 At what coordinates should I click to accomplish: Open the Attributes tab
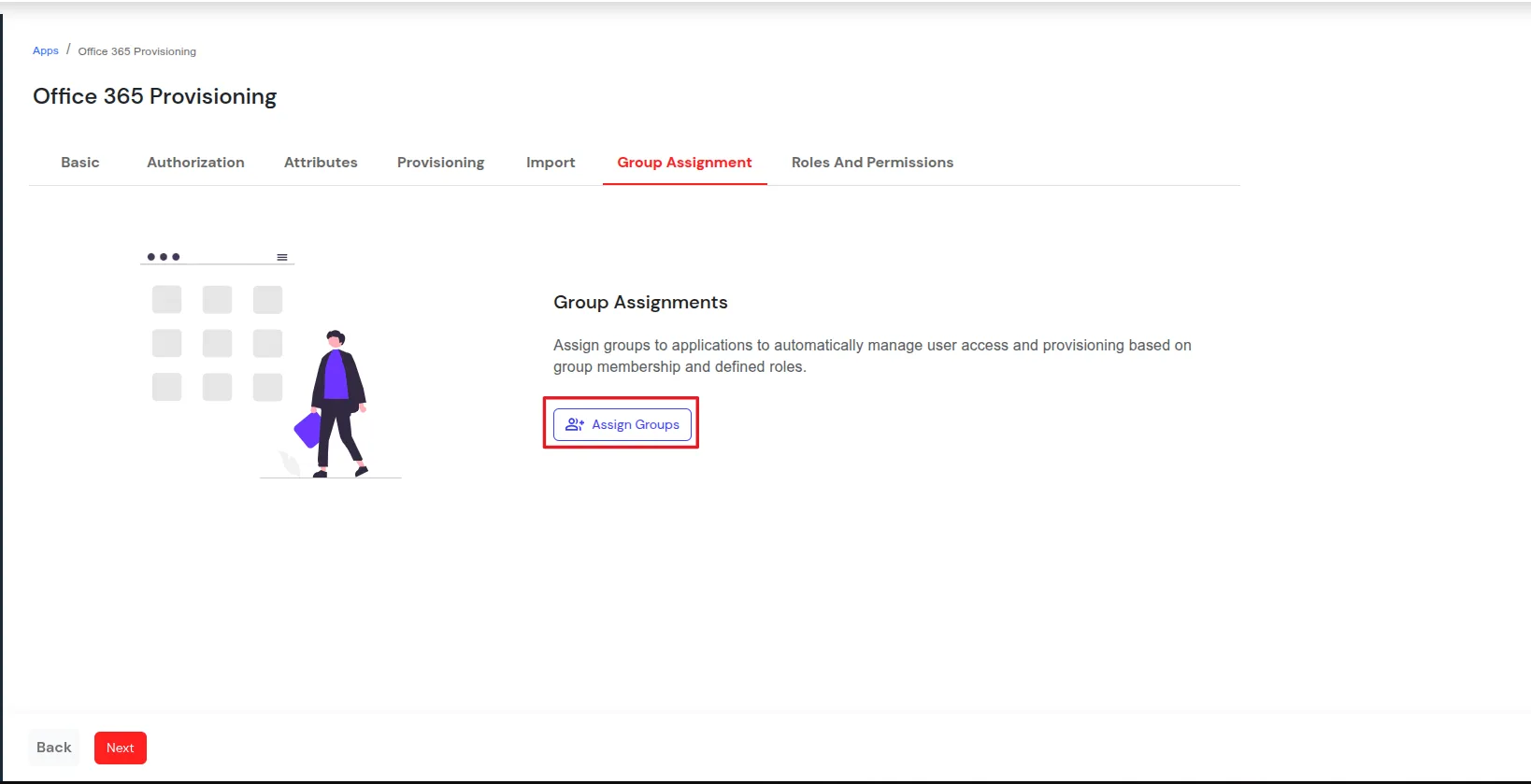pyautogui.click(x=321, y=163)
